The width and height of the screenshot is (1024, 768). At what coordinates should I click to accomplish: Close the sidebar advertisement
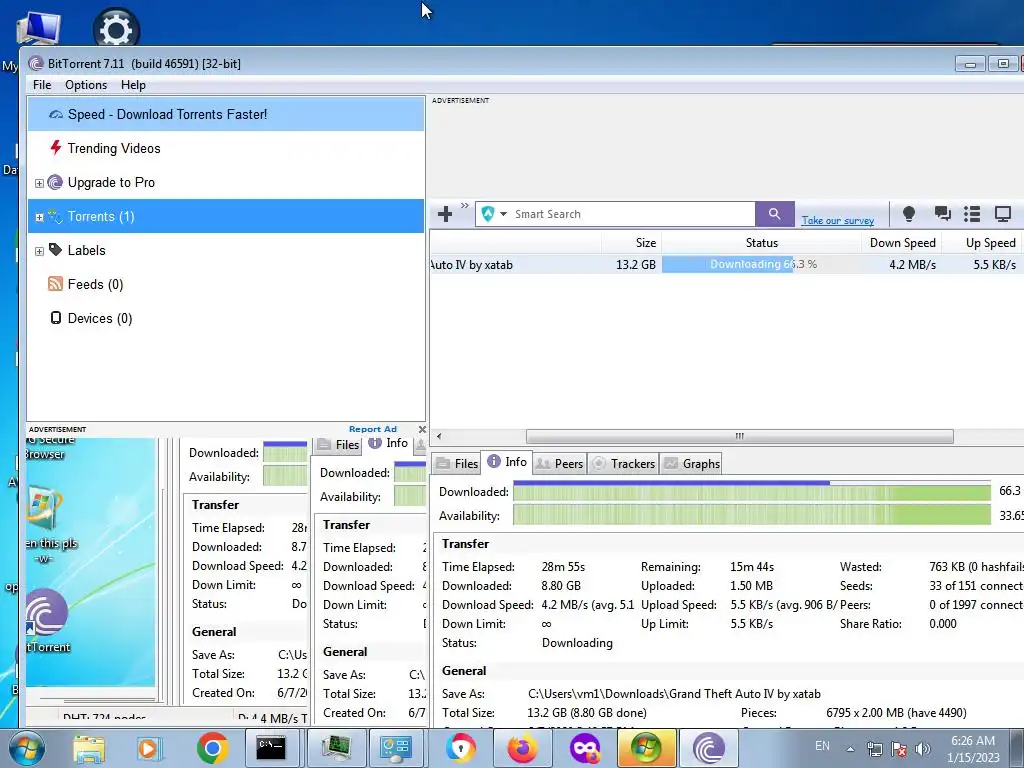pos(422,429)
